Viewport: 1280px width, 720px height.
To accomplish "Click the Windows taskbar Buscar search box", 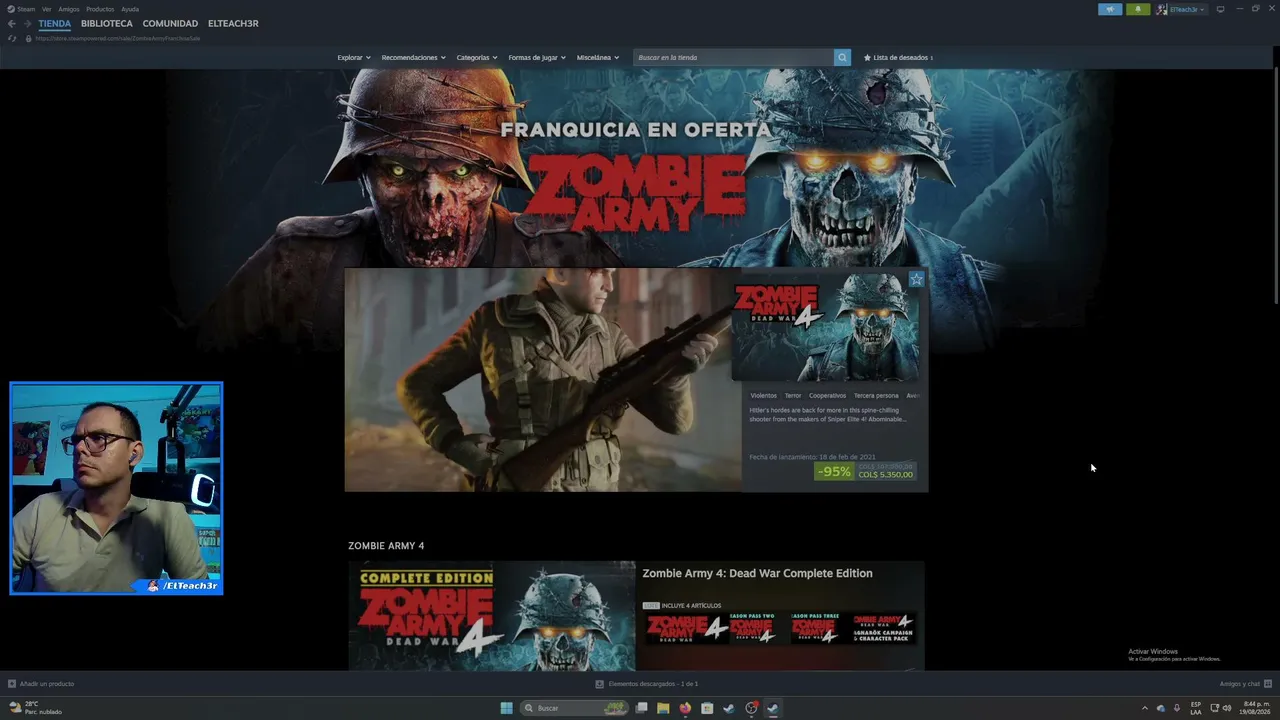I will [x=575, y=708].
